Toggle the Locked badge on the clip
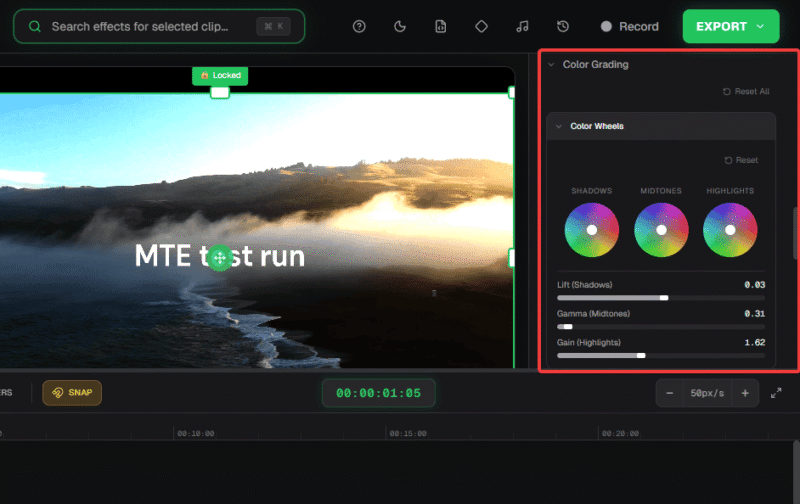This screenshot has width=800, height=504. [219, 75]
